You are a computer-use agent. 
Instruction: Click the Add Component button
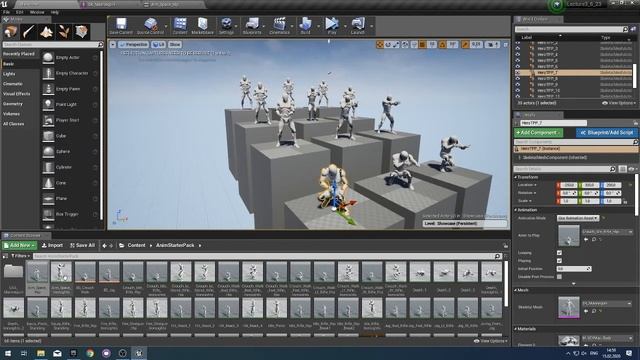point(538,133)
